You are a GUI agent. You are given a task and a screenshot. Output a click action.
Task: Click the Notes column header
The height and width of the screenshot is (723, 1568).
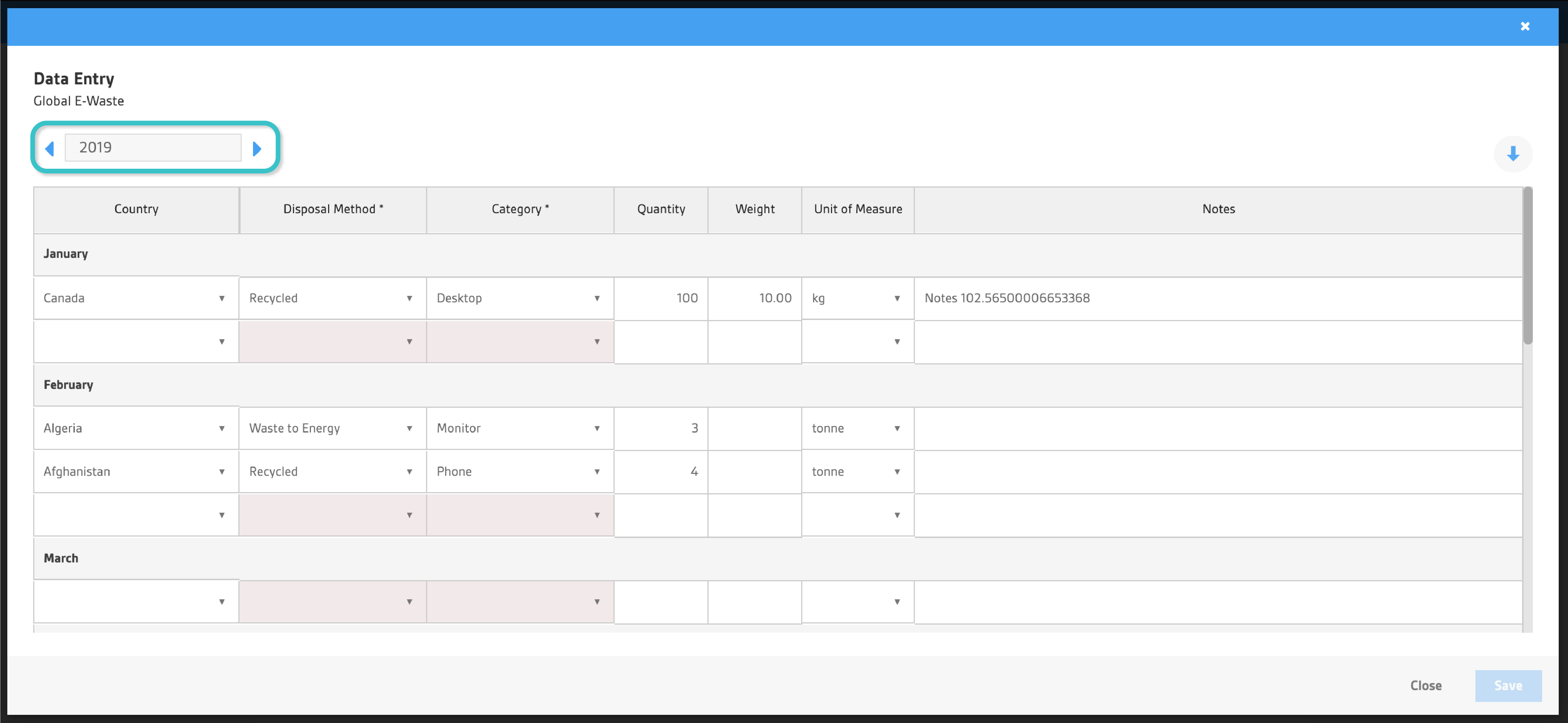[x=1218, y=209]
